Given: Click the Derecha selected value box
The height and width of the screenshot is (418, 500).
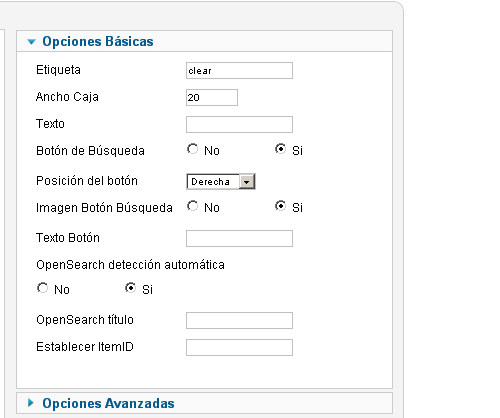Looking at the screenshot, I should [213, 182].
